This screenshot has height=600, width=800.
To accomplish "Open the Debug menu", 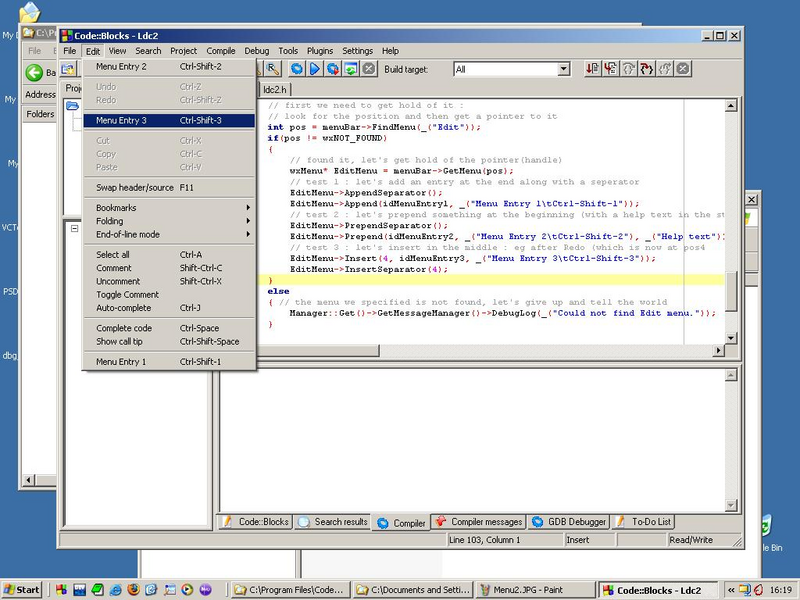I will point(257,51).
